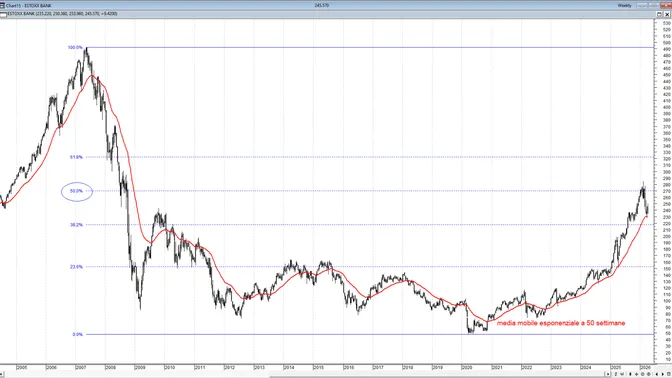Viewport: 672px width, 378px height.
Task: Click the 2017 year label on time axis
Action: point(378,367)
